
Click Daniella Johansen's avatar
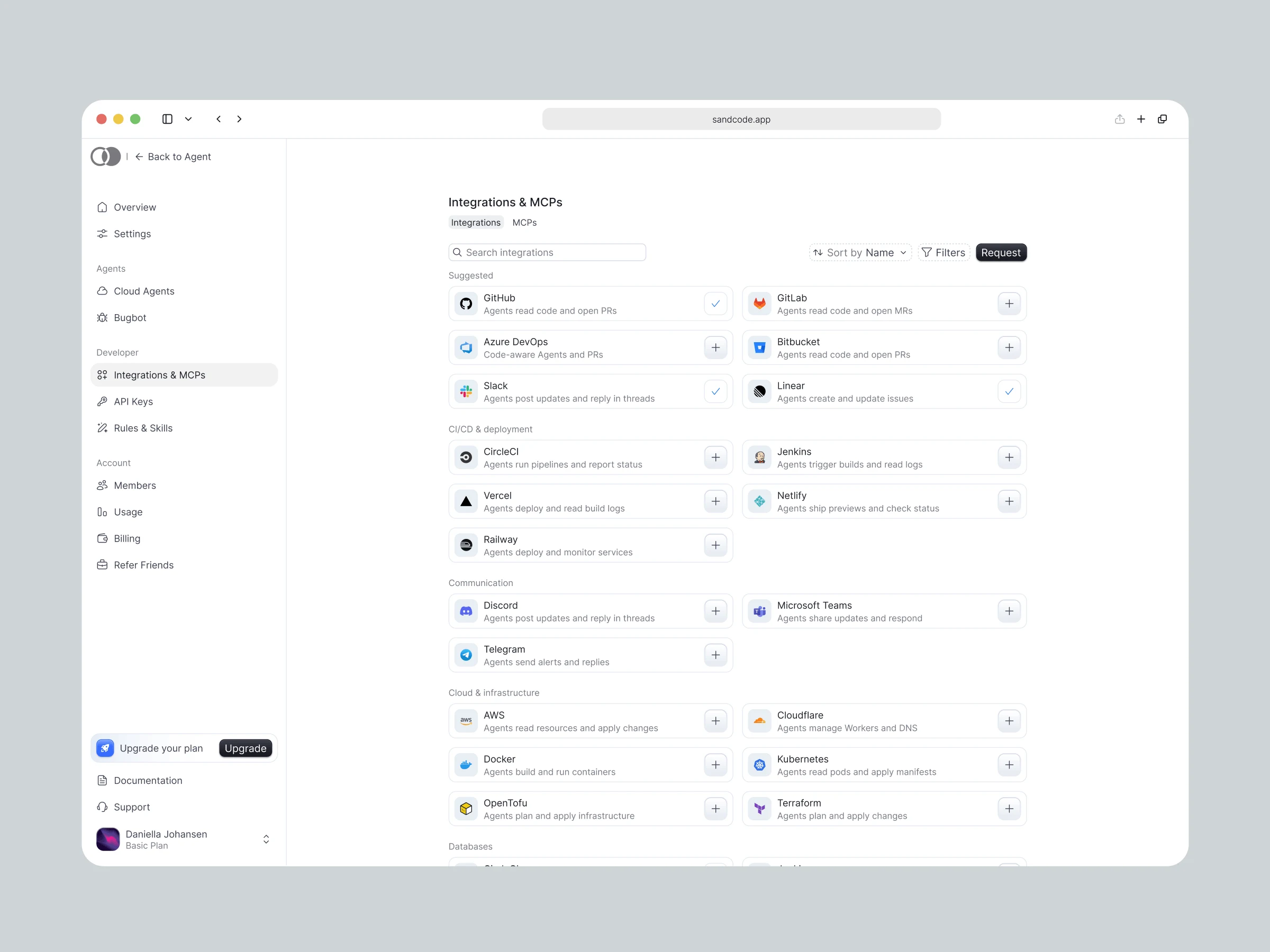[x=108, y=839]
